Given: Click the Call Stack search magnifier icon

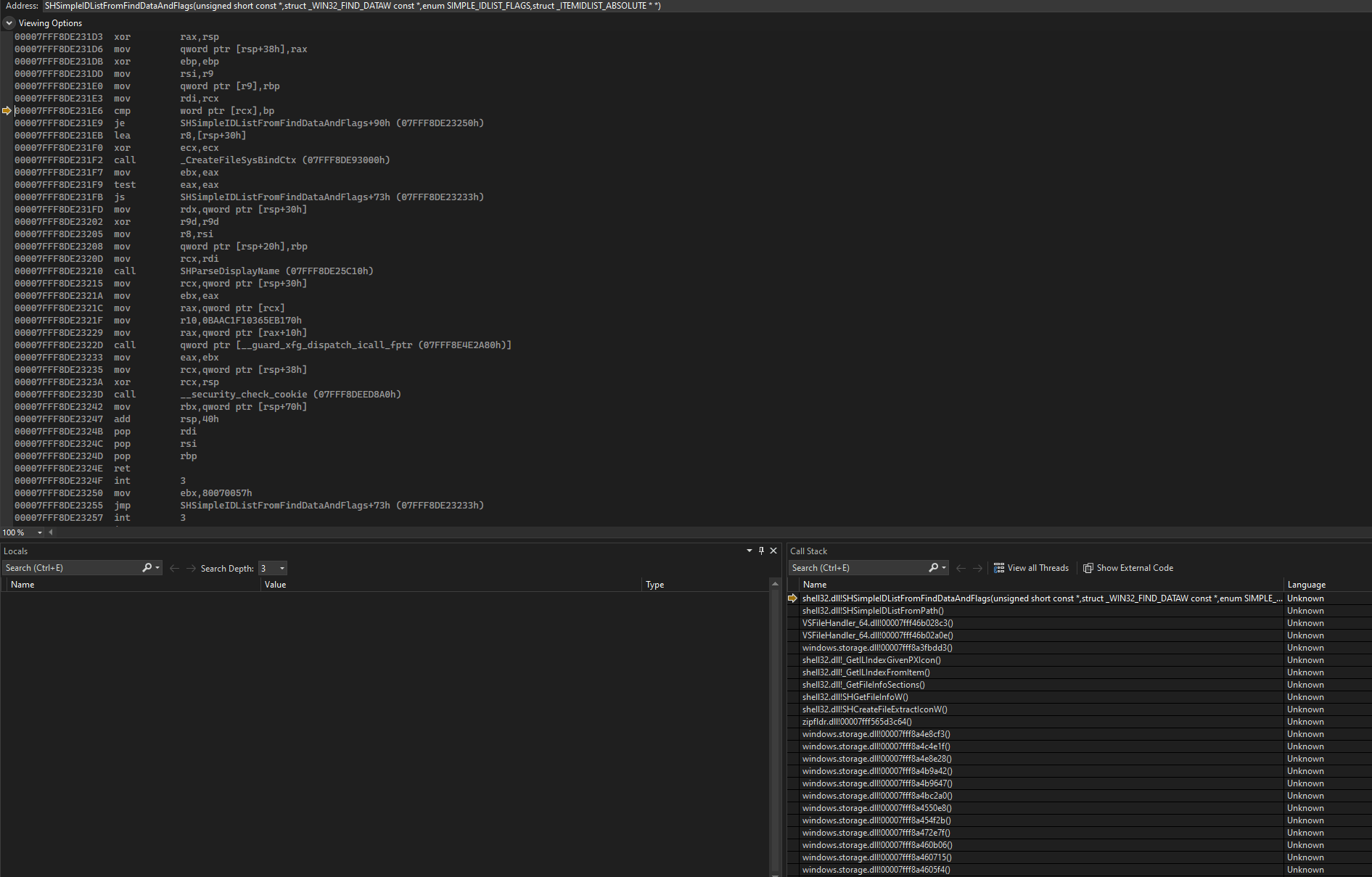Looking at the screenshot, I should (934, 568).
